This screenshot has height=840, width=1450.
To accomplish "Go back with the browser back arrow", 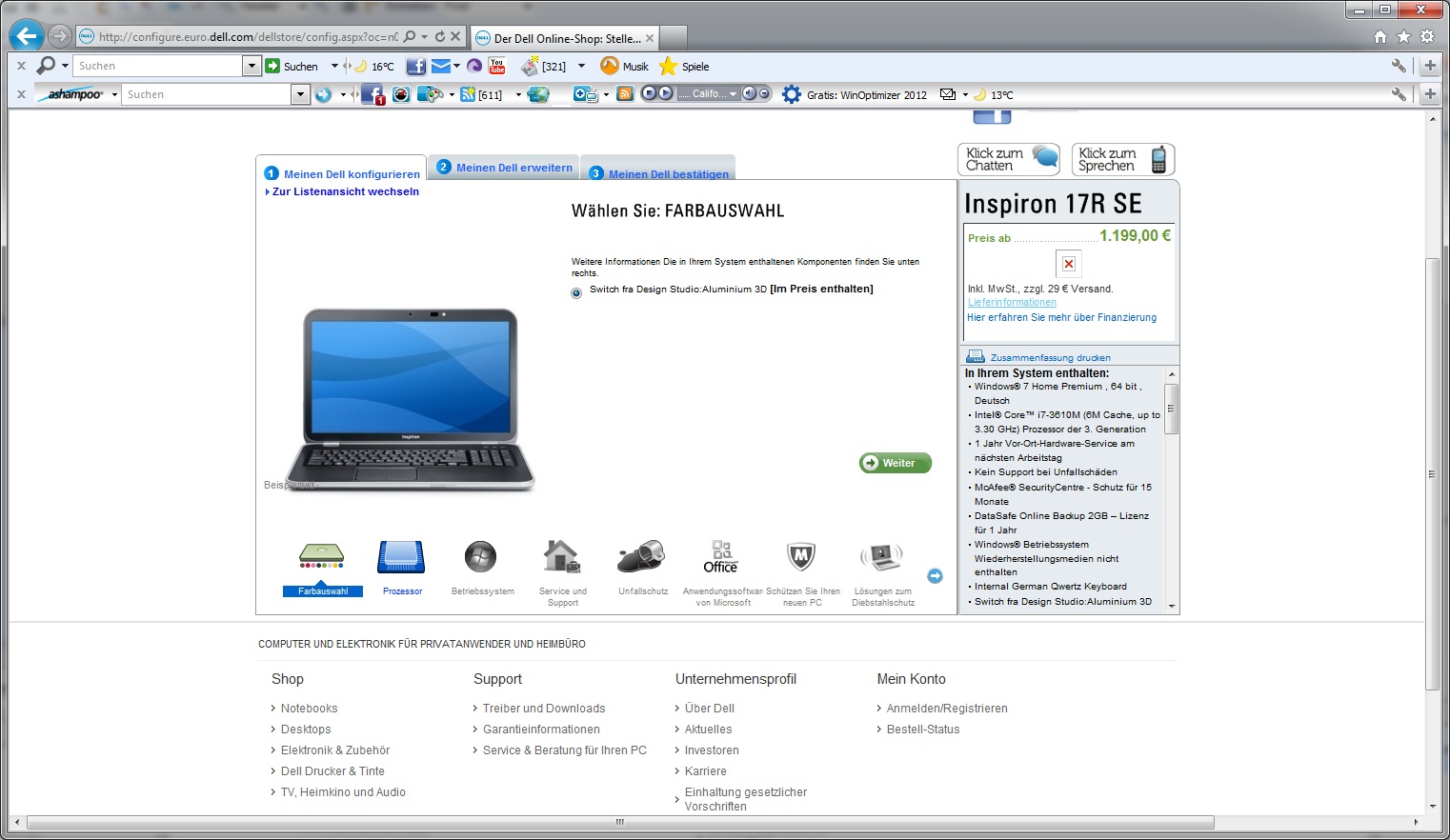I will pyautogui.click(x=27, y=36).
